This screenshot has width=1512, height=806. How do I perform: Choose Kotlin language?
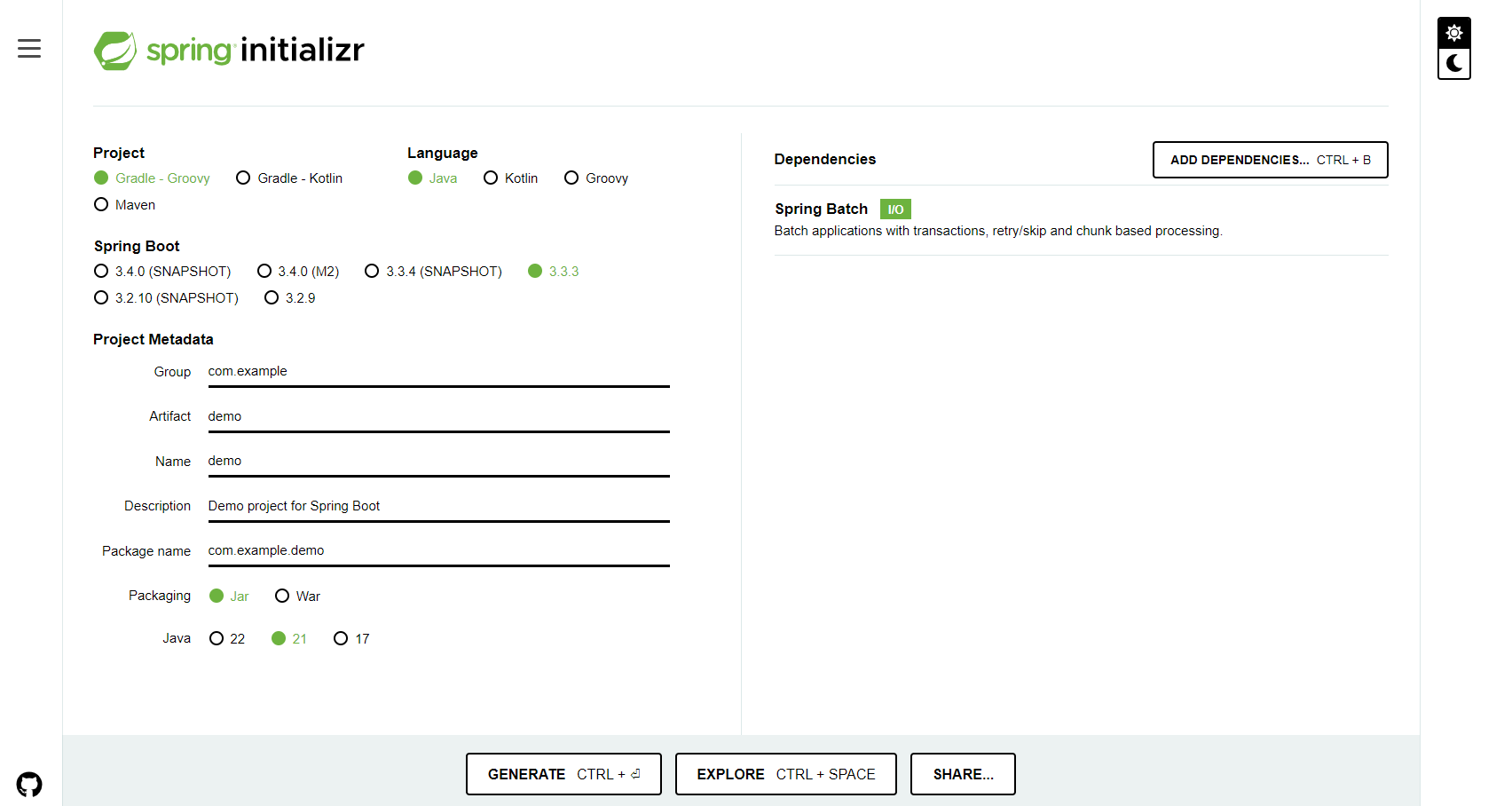click(511, 178)
